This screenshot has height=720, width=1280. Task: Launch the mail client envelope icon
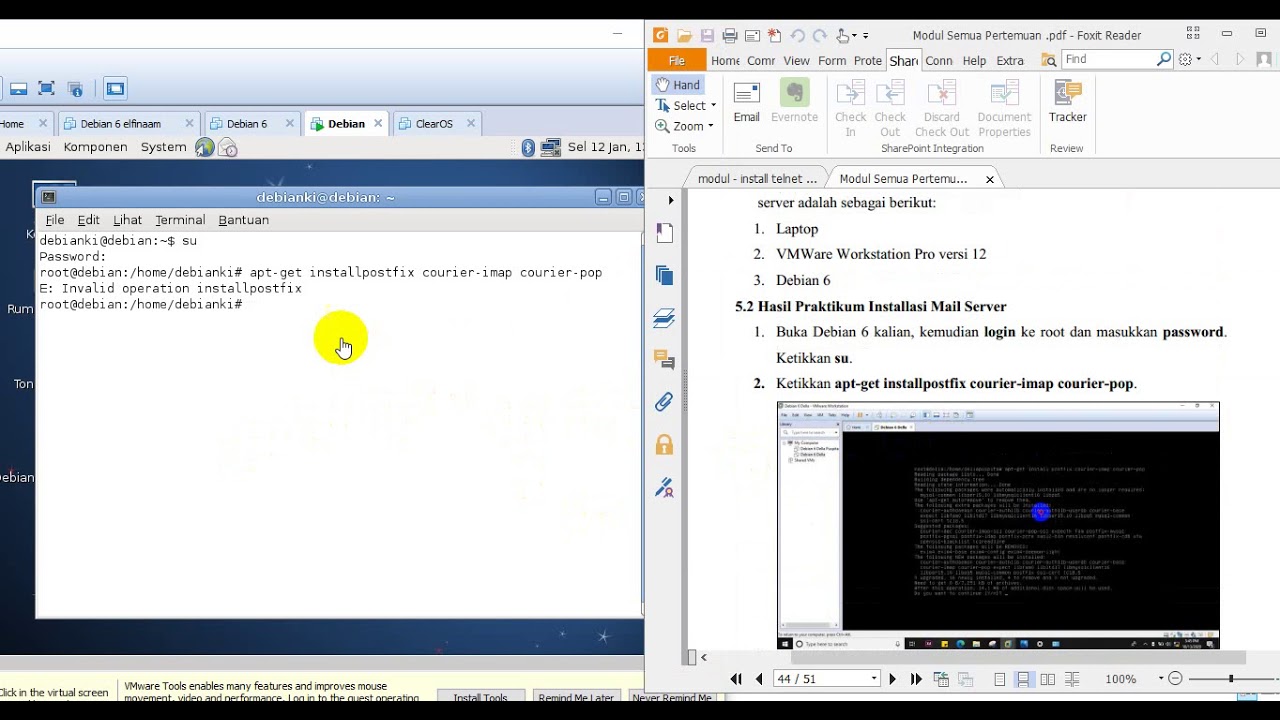click(228, 148)
